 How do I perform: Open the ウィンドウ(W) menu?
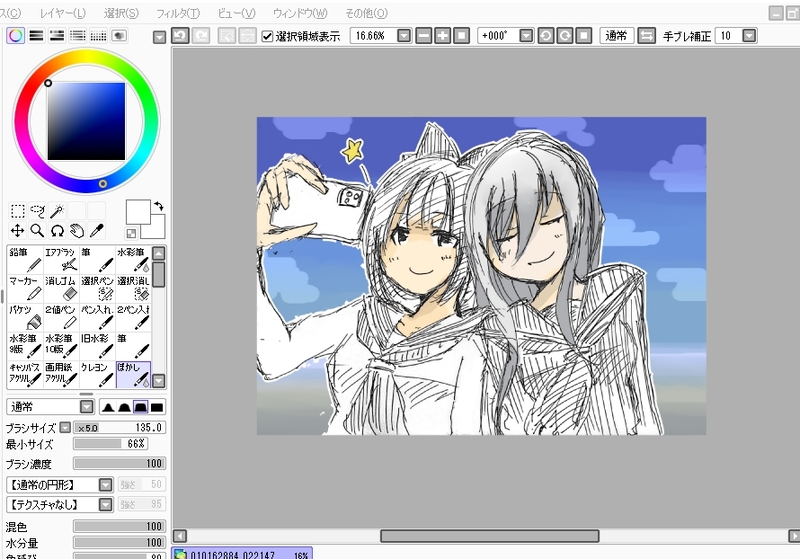tap(300, 13)
